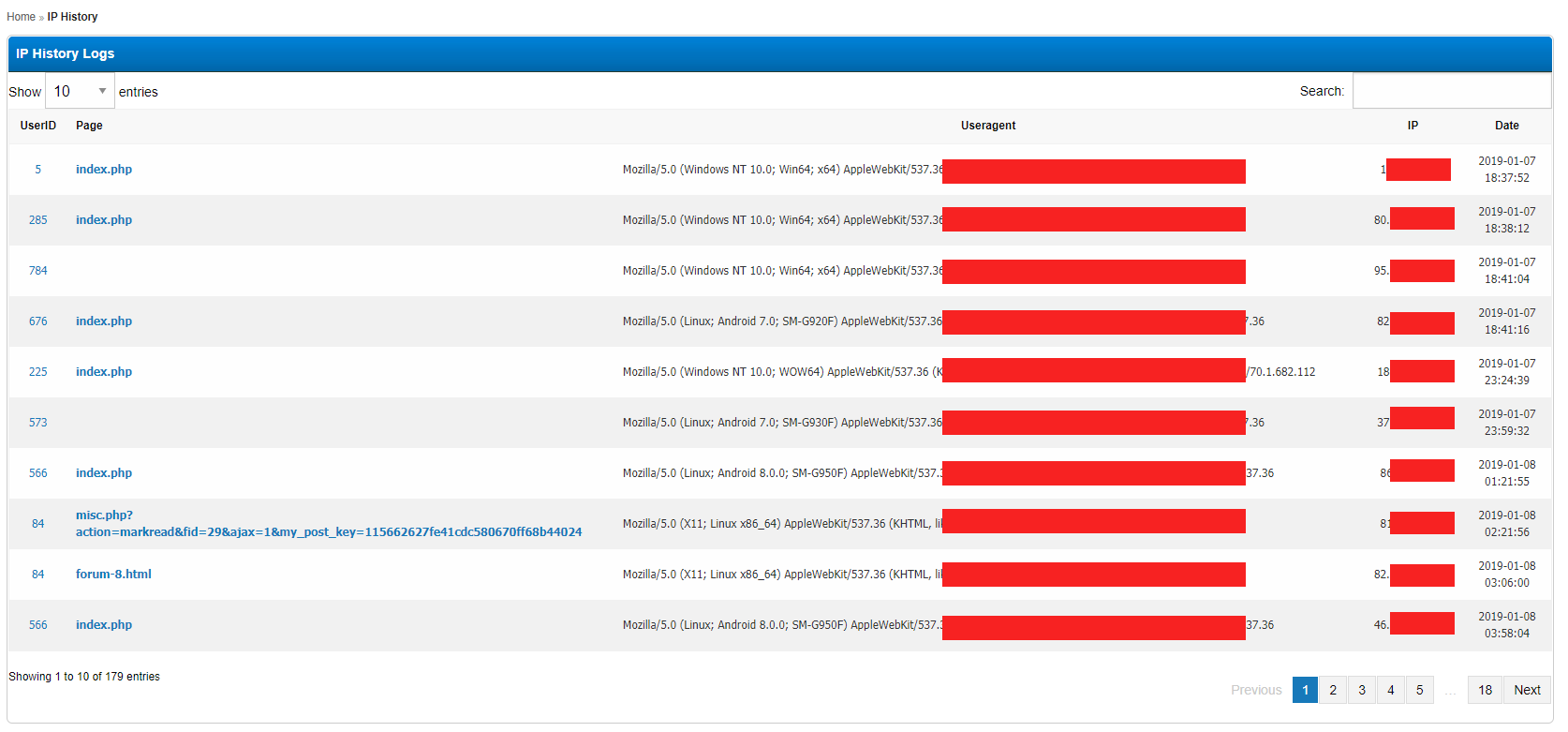Sort table by IP column header
Image resolution: width=1568 pixels, height=732 pixels.
tap(1413, 126)
